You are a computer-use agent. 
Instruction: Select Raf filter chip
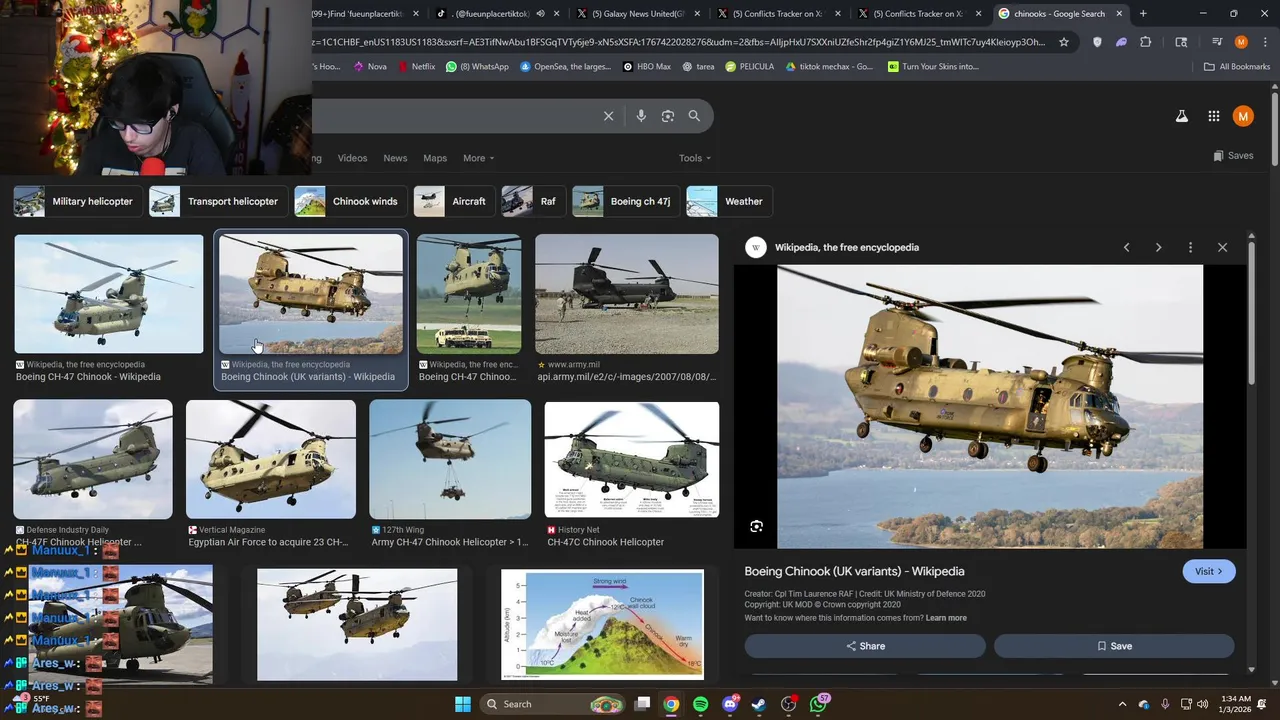click(x=532, y=201)
